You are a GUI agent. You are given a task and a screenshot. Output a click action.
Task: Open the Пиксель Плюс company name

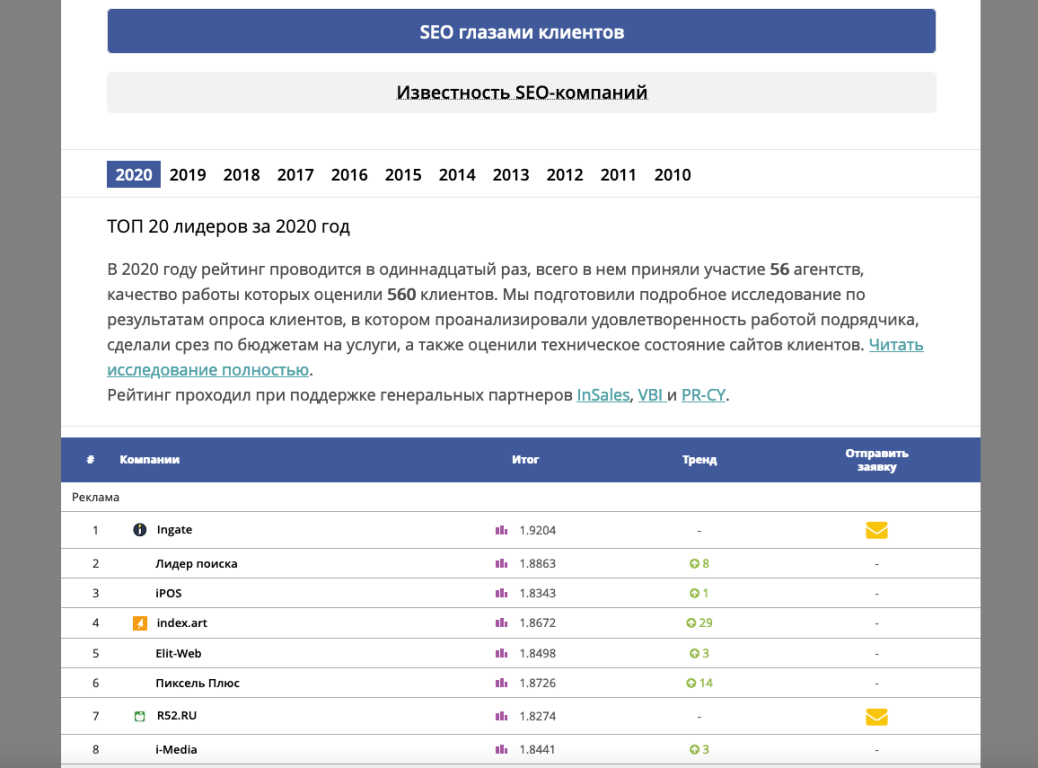[x=198, y=683]
